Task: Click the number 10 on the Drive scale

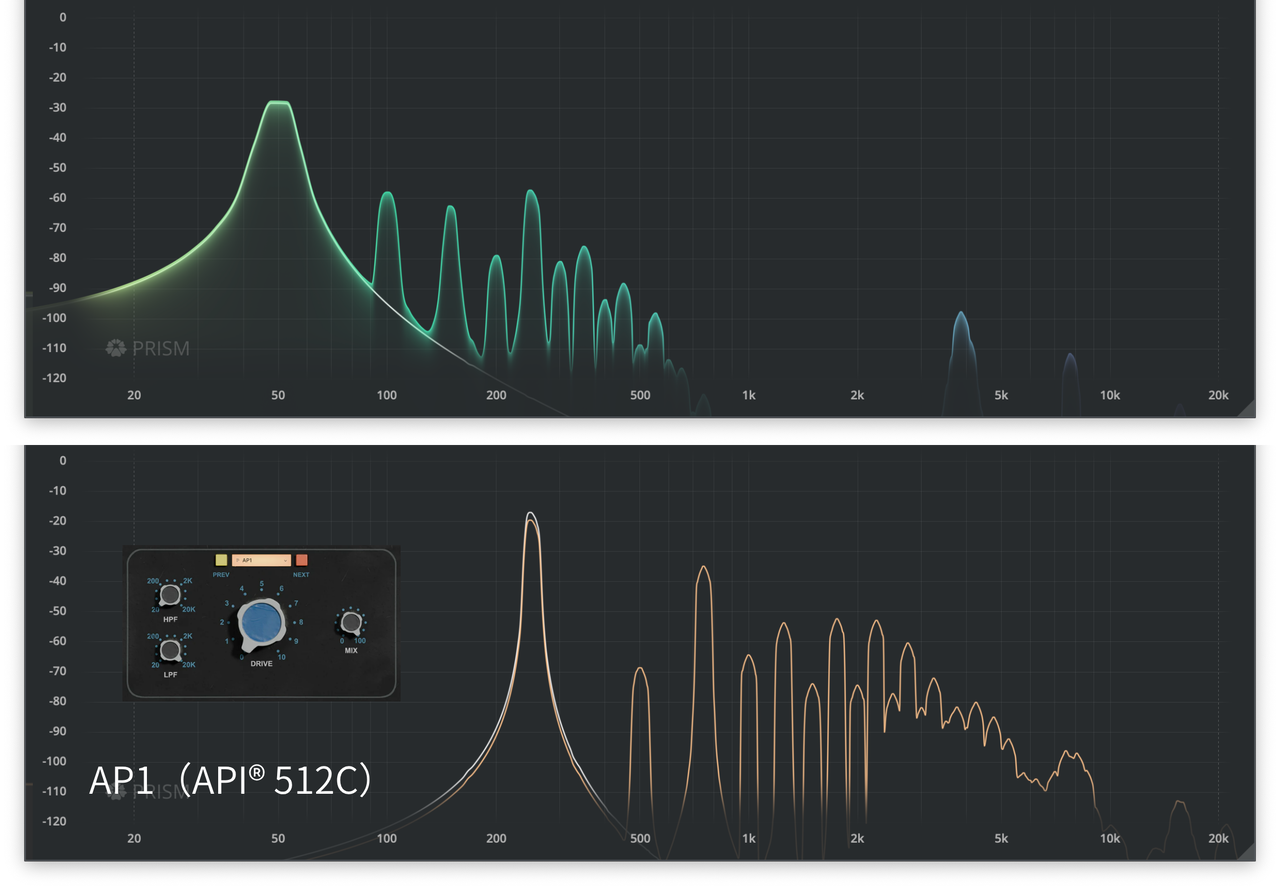Action: (282, 657)
